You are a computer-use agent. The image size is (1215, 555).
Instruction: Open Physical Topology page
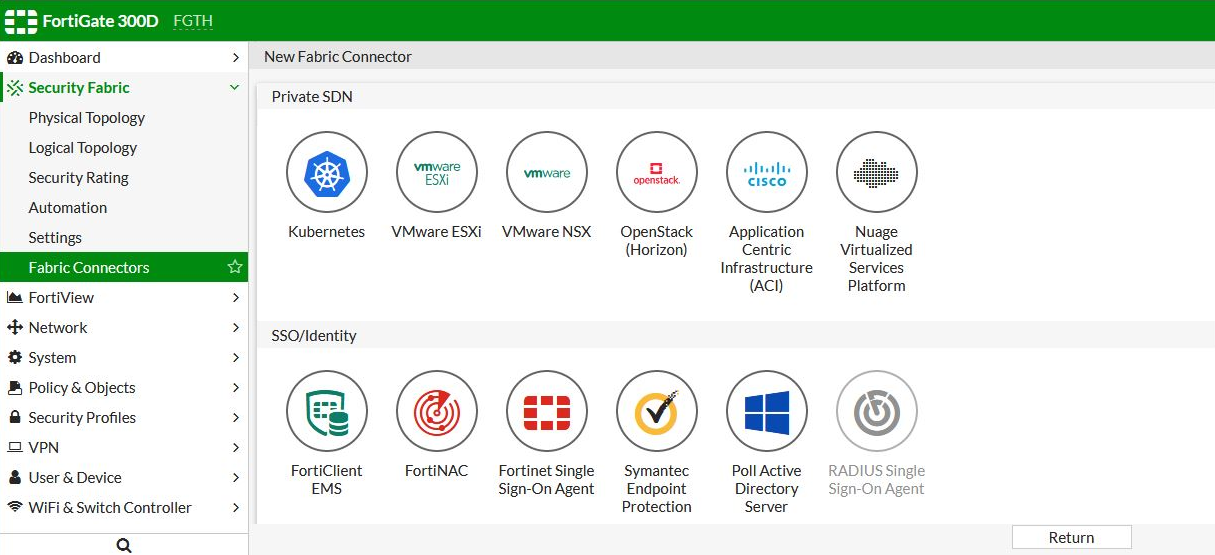pos(87,118)
